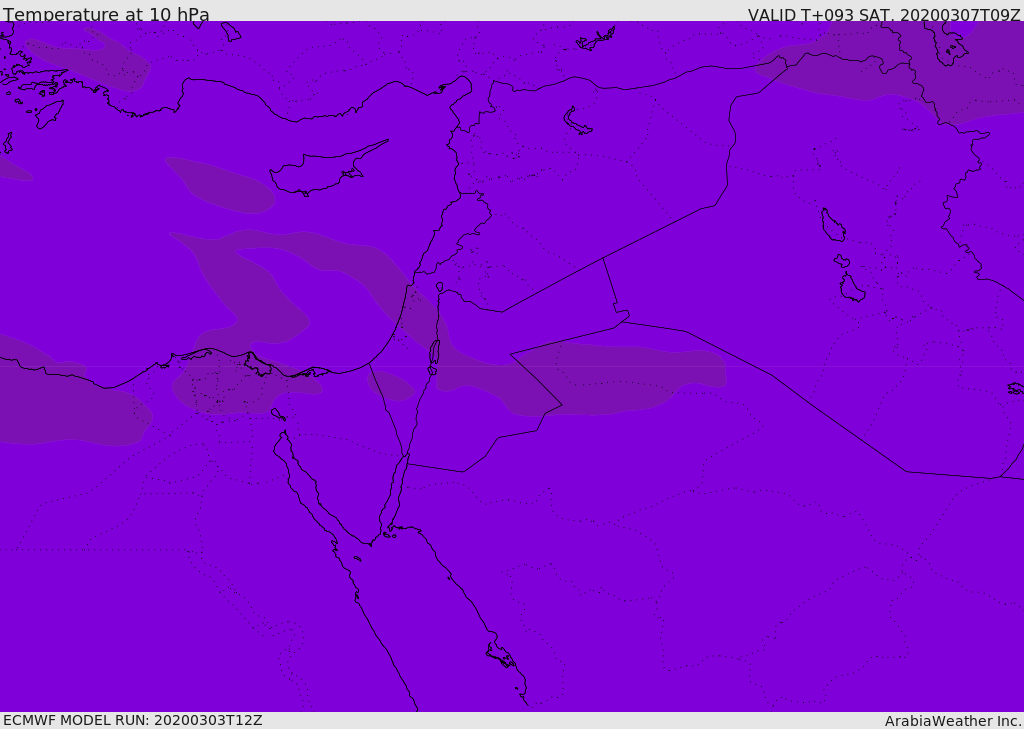Click the ArabiaWeather Inc credit label
1024x729 pixels.
pos(953,721)
